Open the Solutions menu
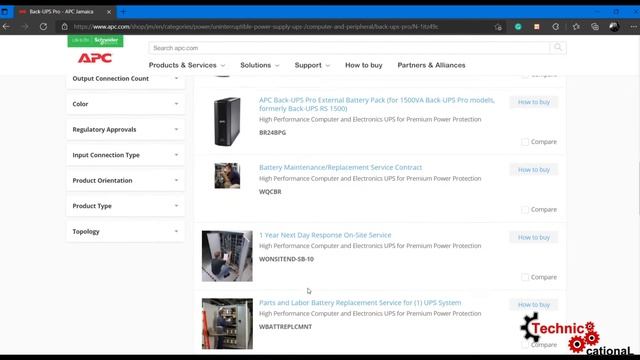Viewport: 640px width, 360px height. (260, 65)
